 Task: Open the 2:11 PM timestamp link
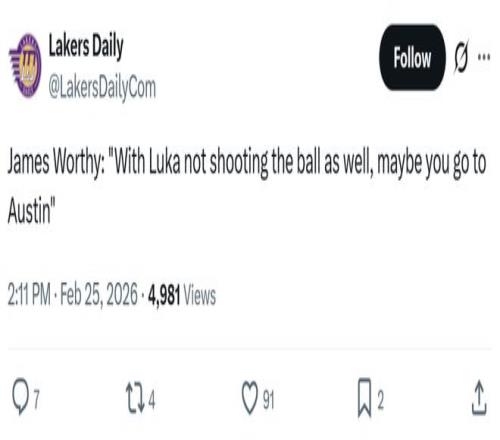click(x=29, y=295)
